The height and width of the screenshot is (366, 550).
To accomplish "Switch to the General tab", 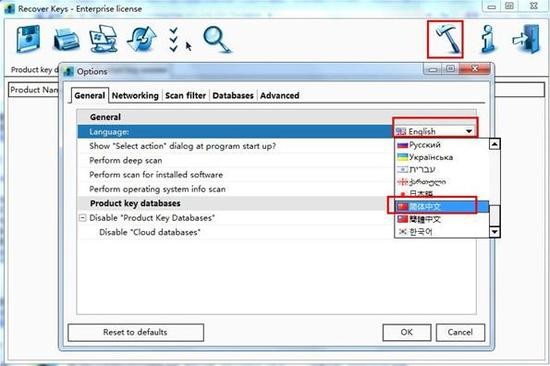I will coord(89,95).
